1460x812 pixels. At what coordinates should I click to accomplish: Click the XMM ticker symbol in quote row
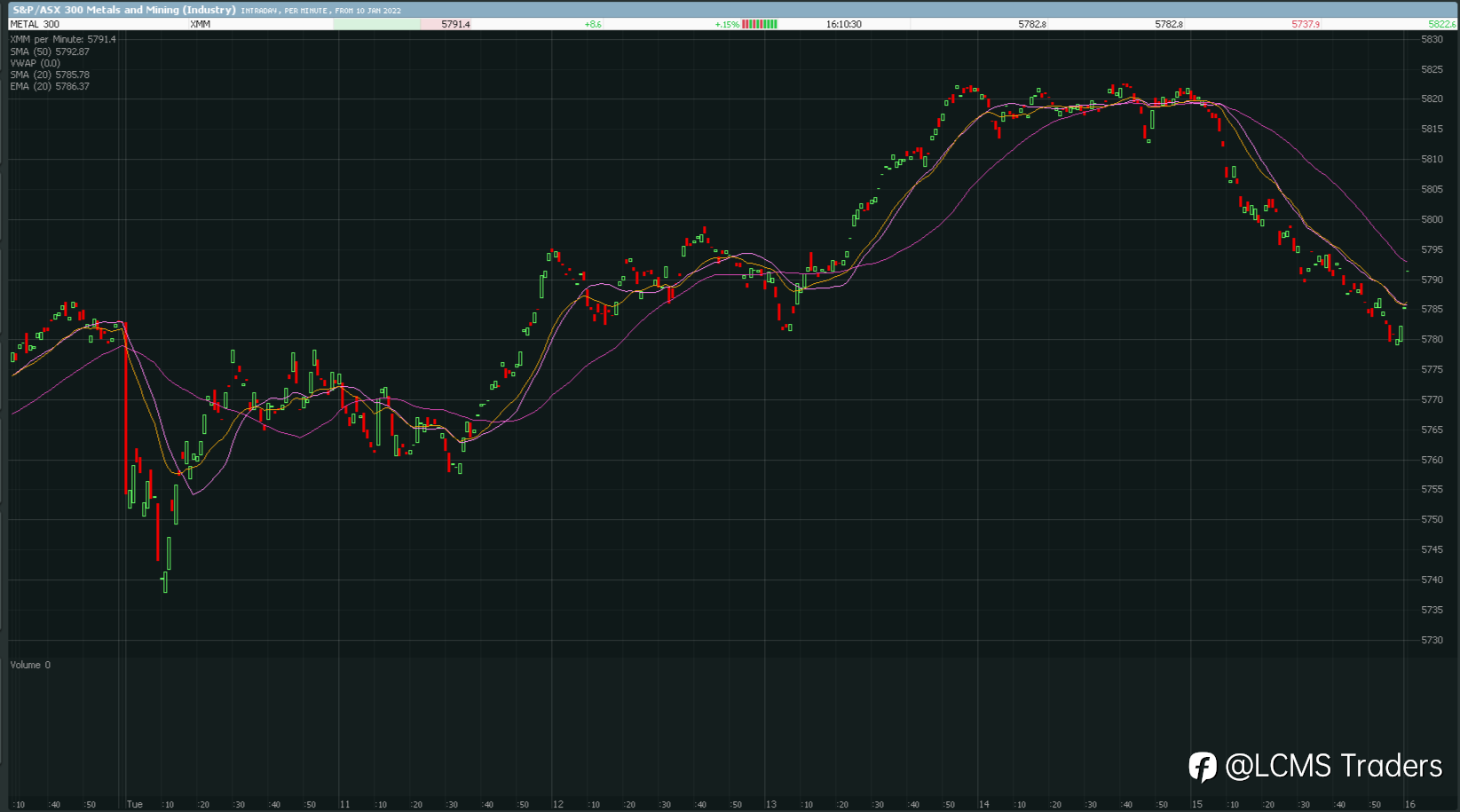click(x=201, y=24)
